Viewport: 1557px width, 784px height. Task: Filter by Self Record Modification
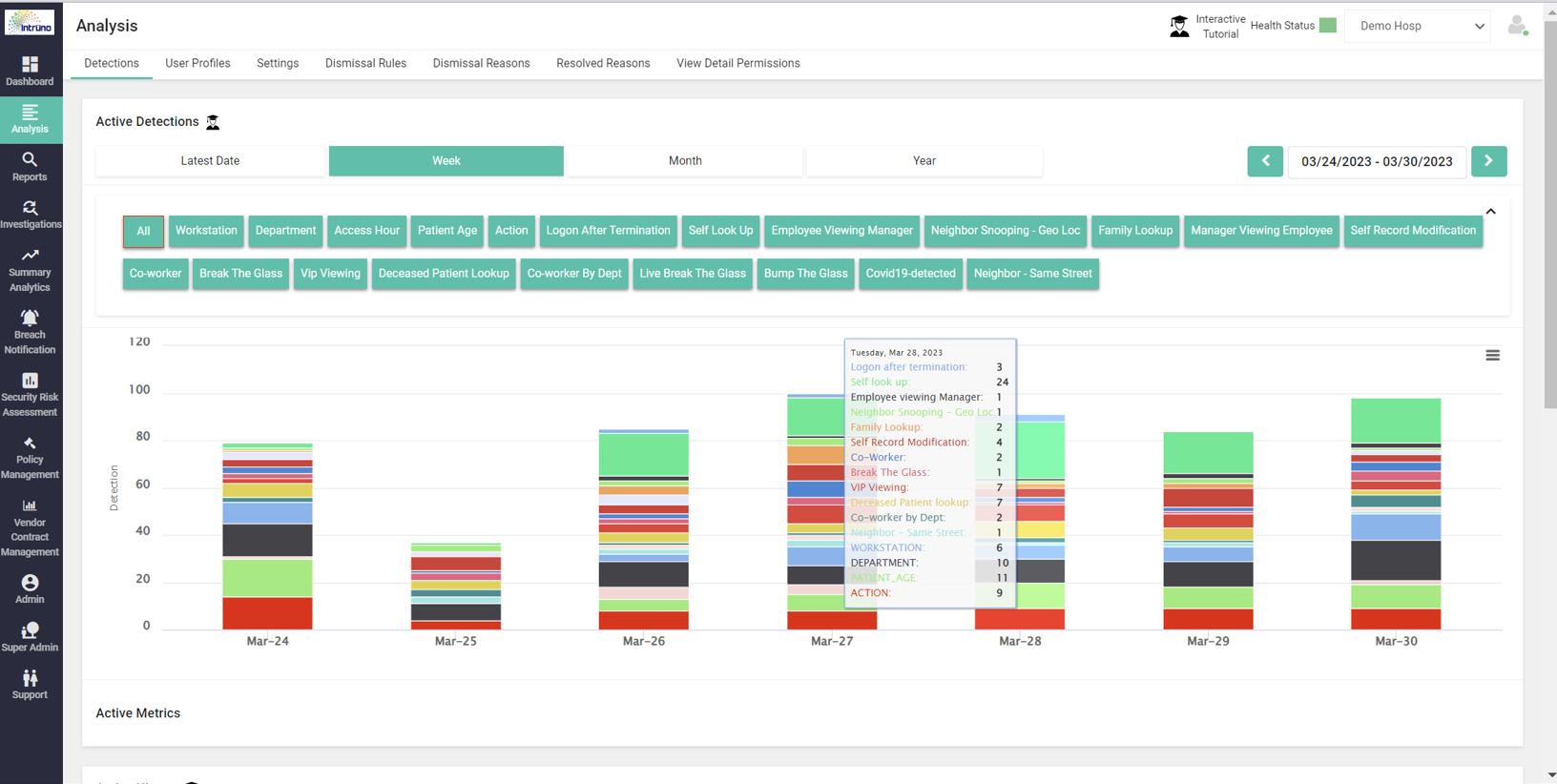1413,231
